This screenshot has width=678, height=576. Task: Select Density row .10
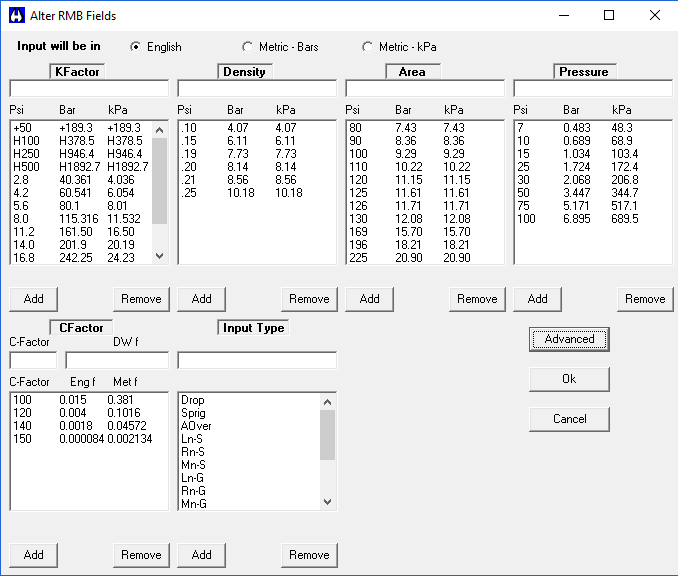coord(257,128)
